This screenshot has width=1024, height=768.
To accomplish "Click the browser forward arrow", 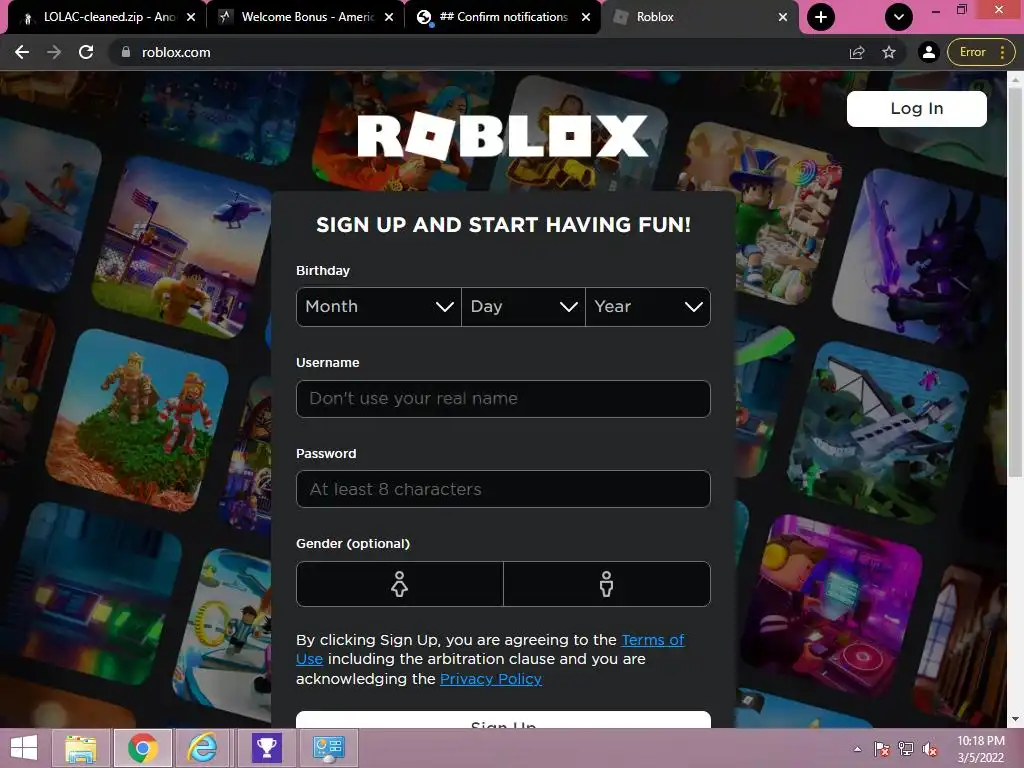I will point(54,52).
